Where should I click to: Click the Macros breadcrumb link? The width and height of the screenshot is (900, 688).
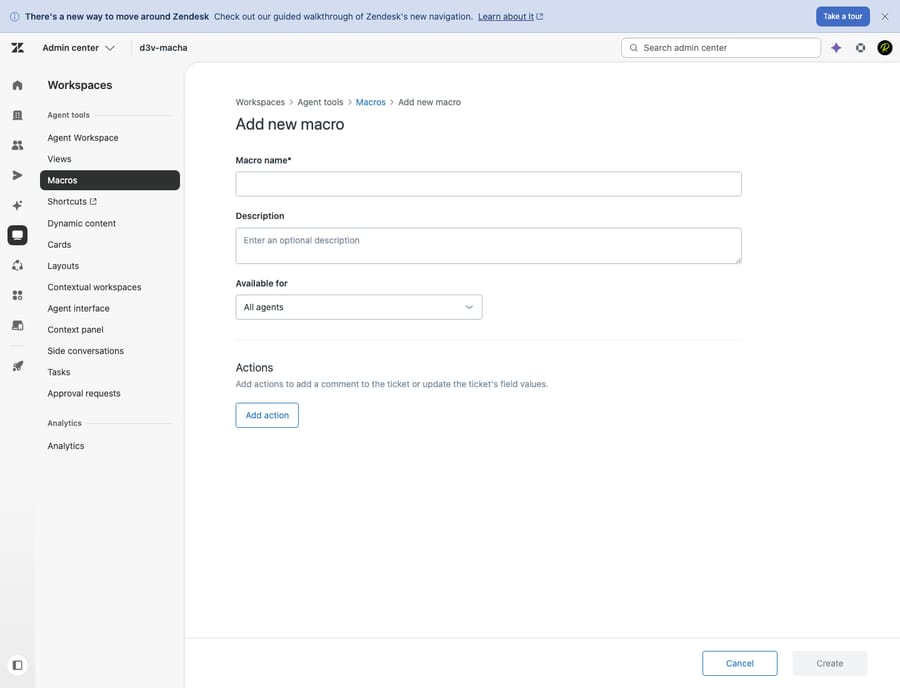pos(370,102)
